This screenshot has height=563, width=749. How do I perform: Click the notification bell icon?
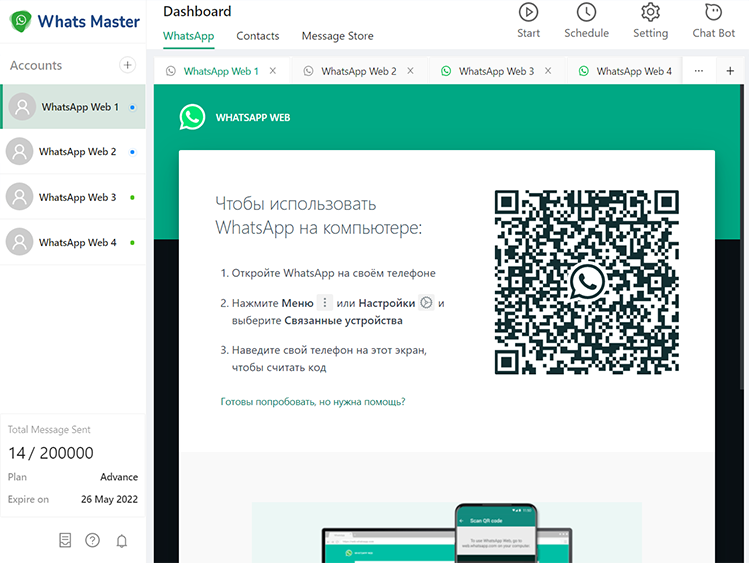[x=122, y=540]
